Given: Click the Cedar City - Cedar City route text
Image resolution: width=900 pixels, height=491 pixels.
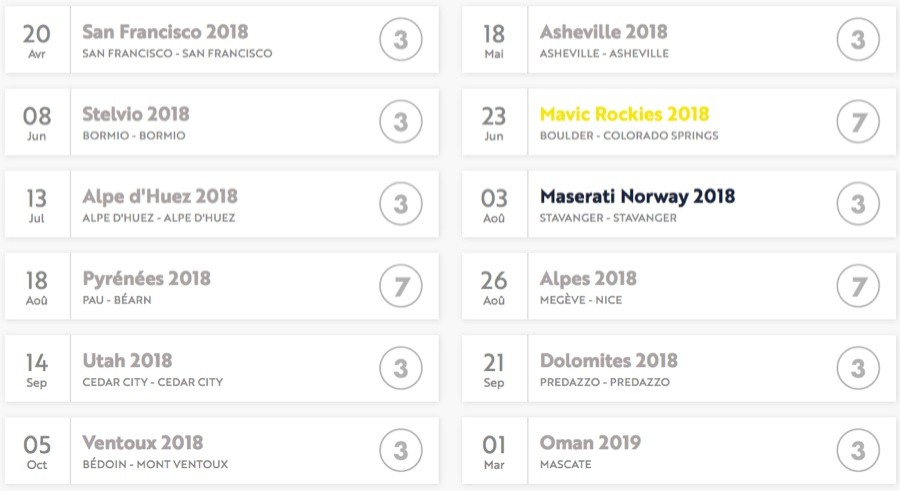Looking at the screenshot, I should (x=153, y=382).
